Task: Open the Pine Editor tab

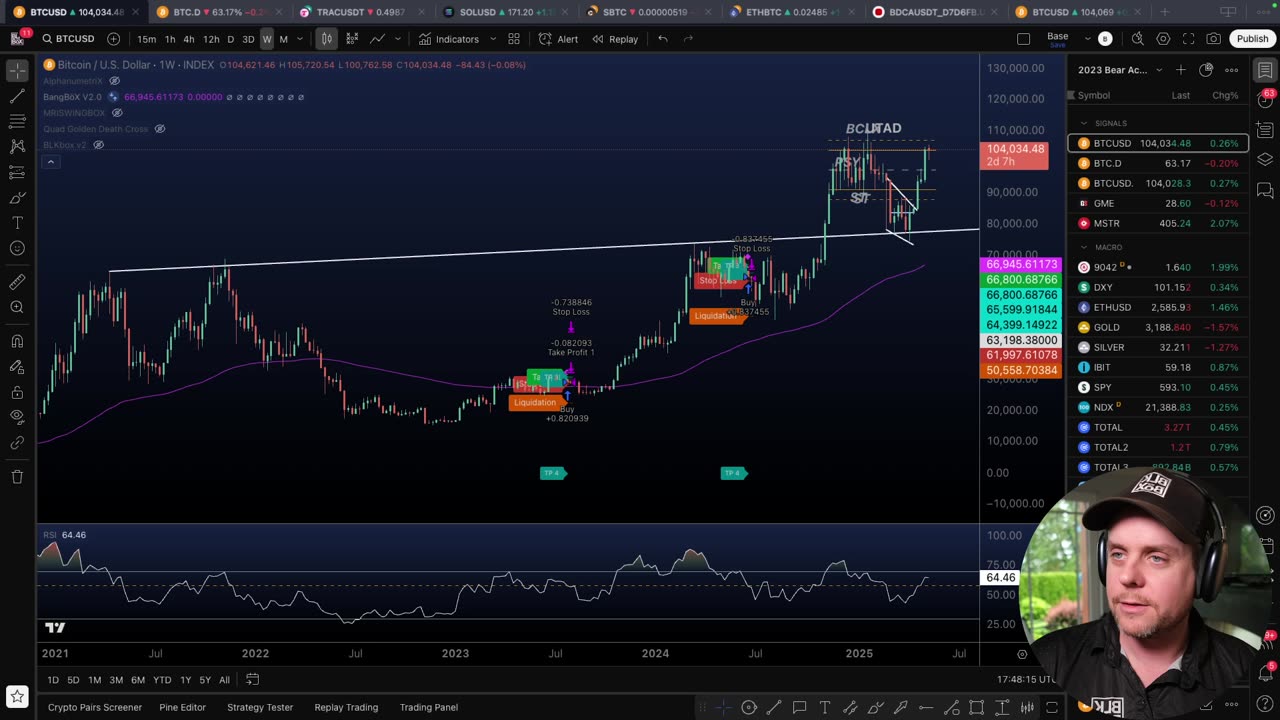Action: (182, 707)
